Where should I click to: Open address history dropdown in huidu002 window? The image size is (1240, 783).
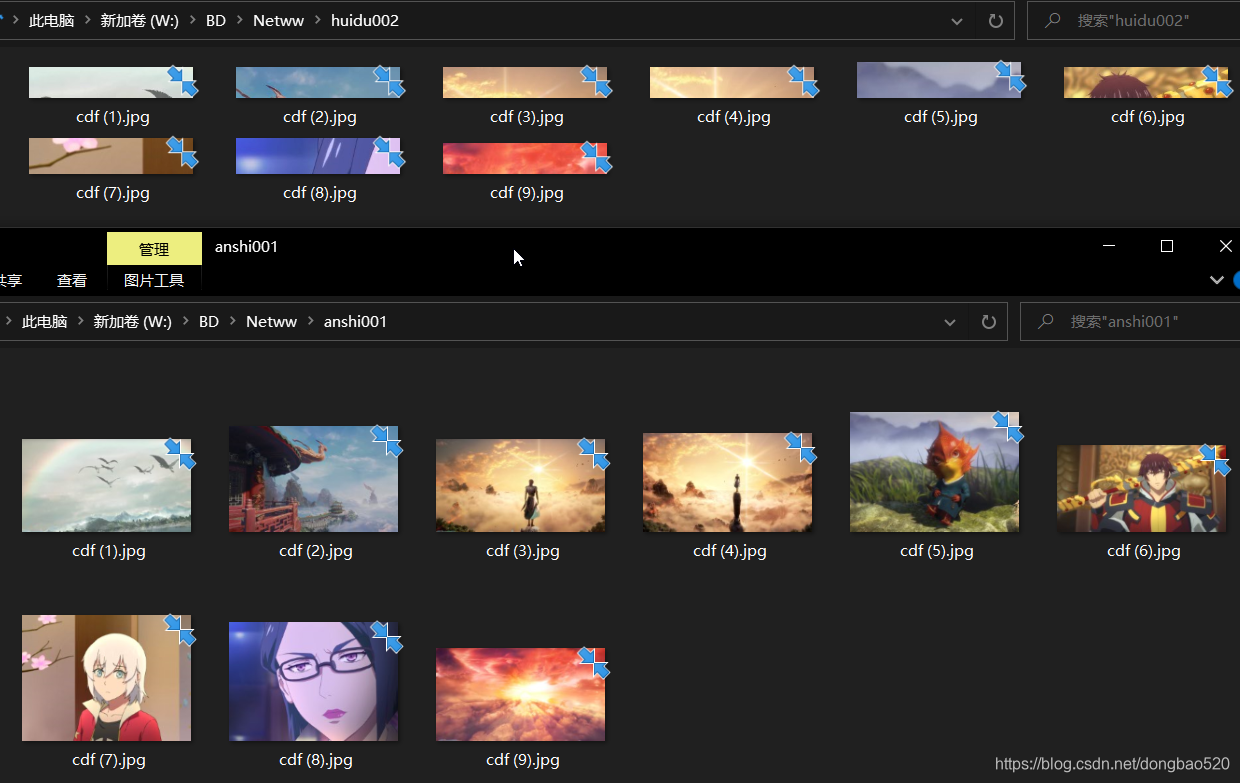point(957,21)
